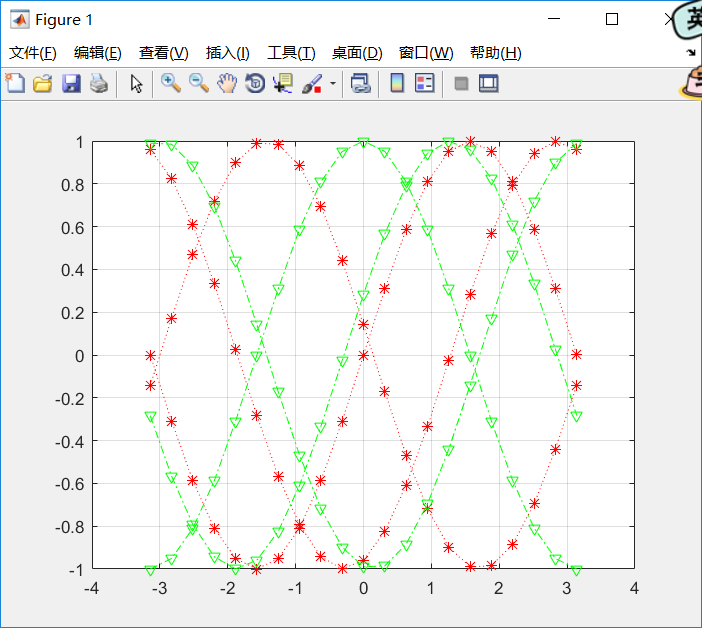Print the figure via the printer icon
Image resolution: width=702 pixels, height=628 pixels.
(99, 84)
